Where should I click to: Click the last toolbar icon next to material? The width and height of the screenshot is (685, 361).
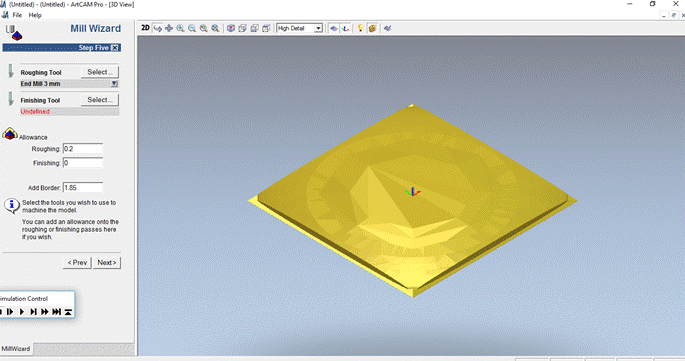tap(387, 28)
